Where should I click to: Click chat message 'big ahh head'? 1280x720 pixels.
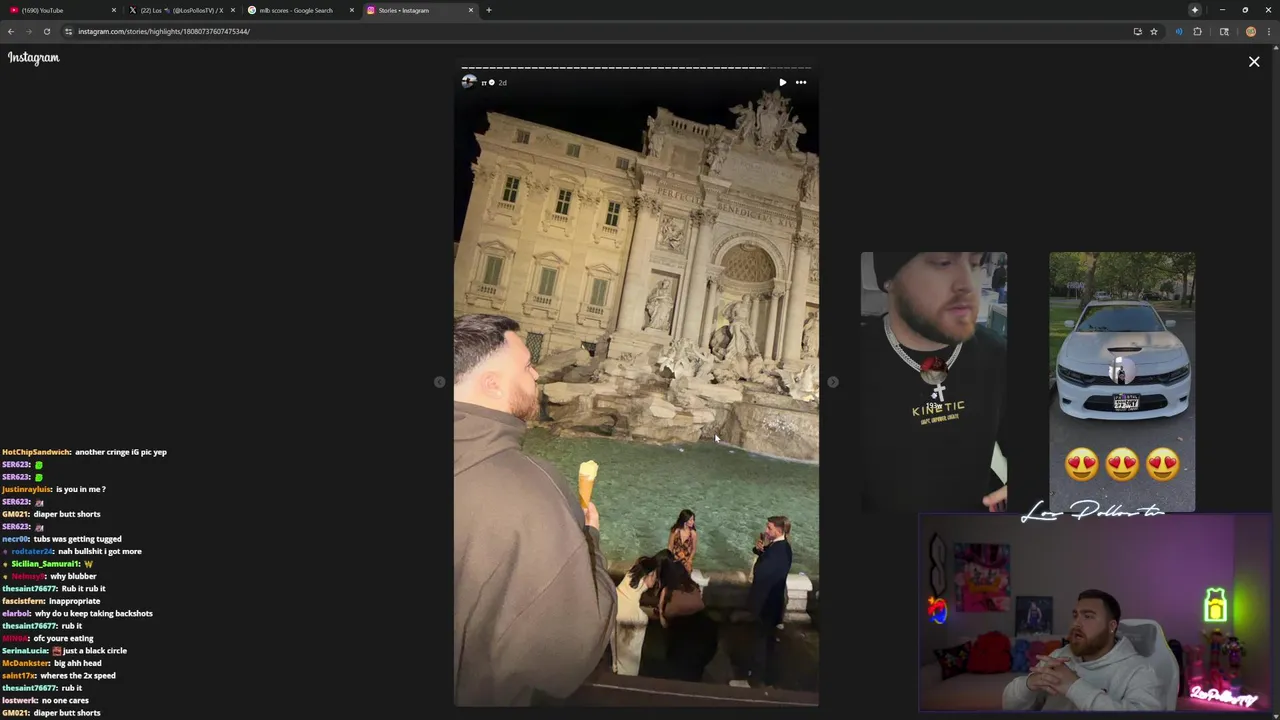[x=78, y=663]
